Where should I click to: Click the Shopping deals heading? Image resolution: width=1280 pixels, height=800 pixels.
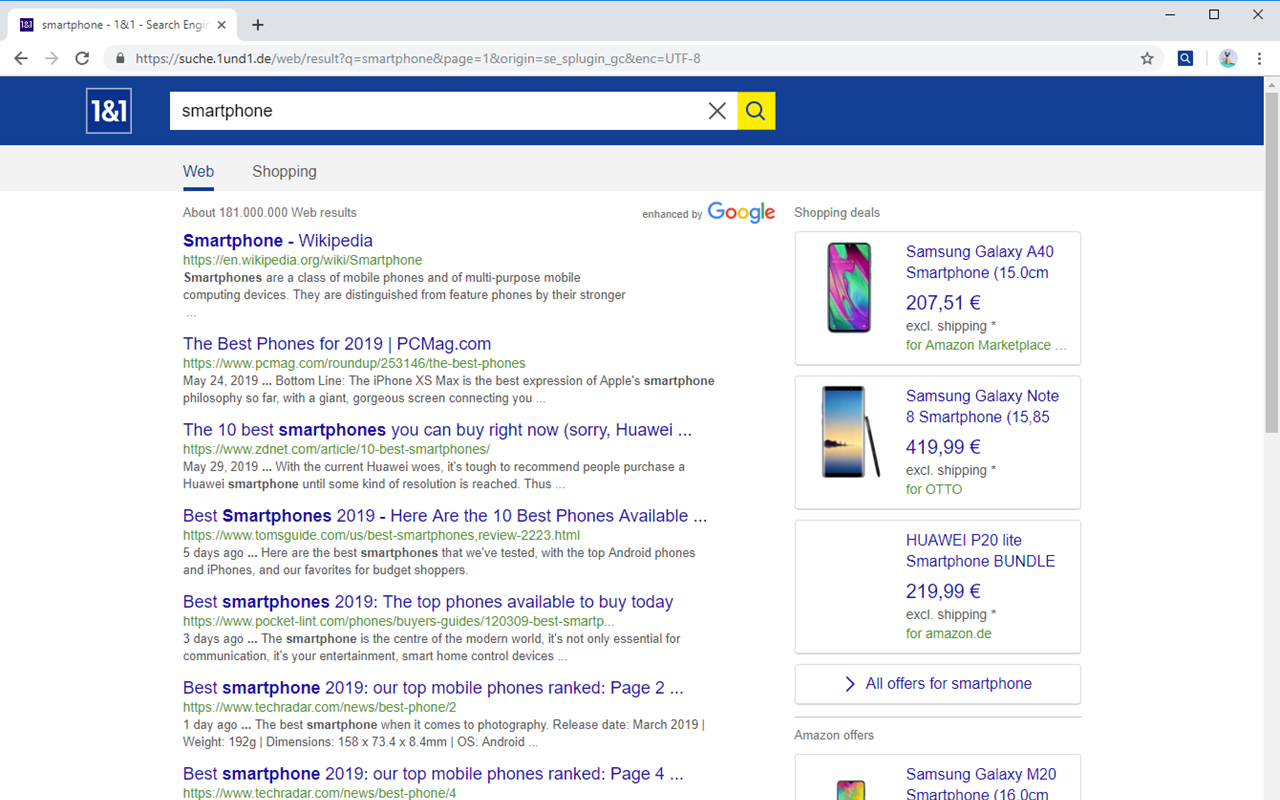(x=837, y=212)
